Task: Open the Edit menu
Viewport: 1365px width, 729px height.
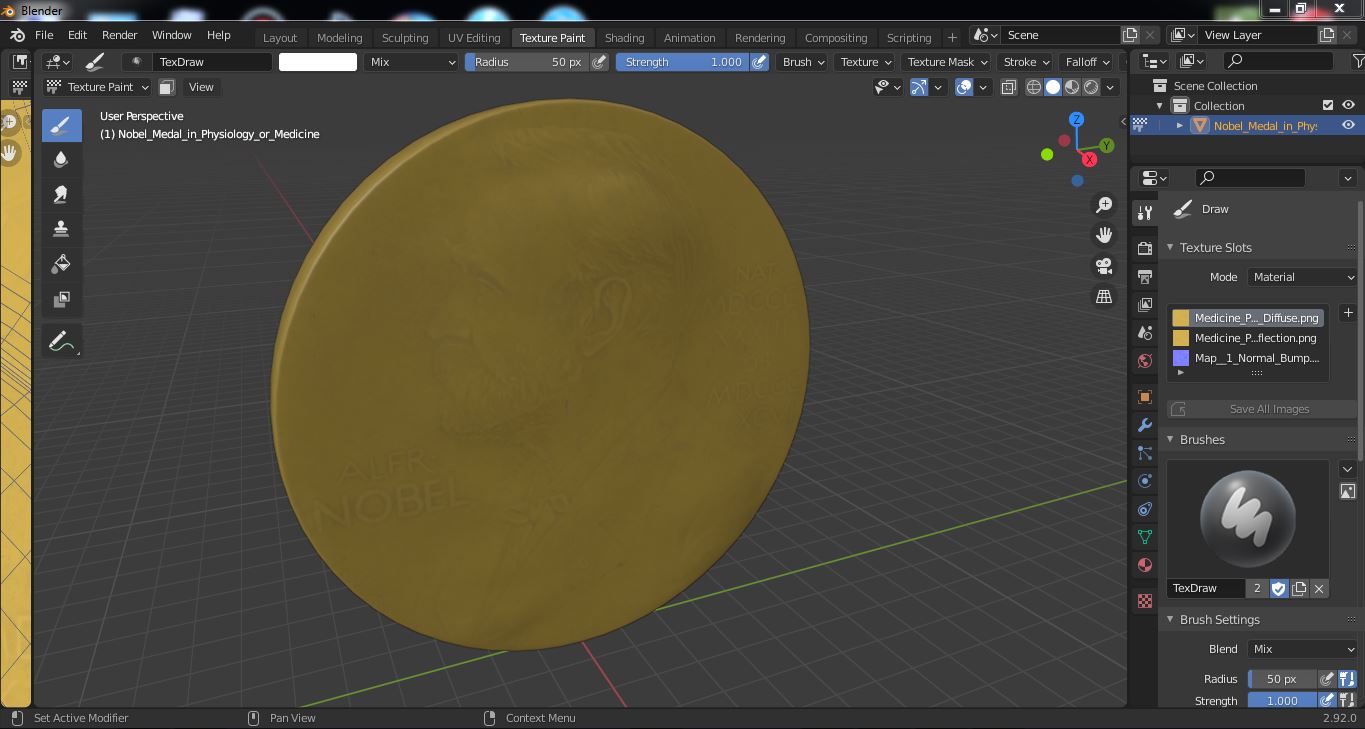Action: [x=77, y=35]
